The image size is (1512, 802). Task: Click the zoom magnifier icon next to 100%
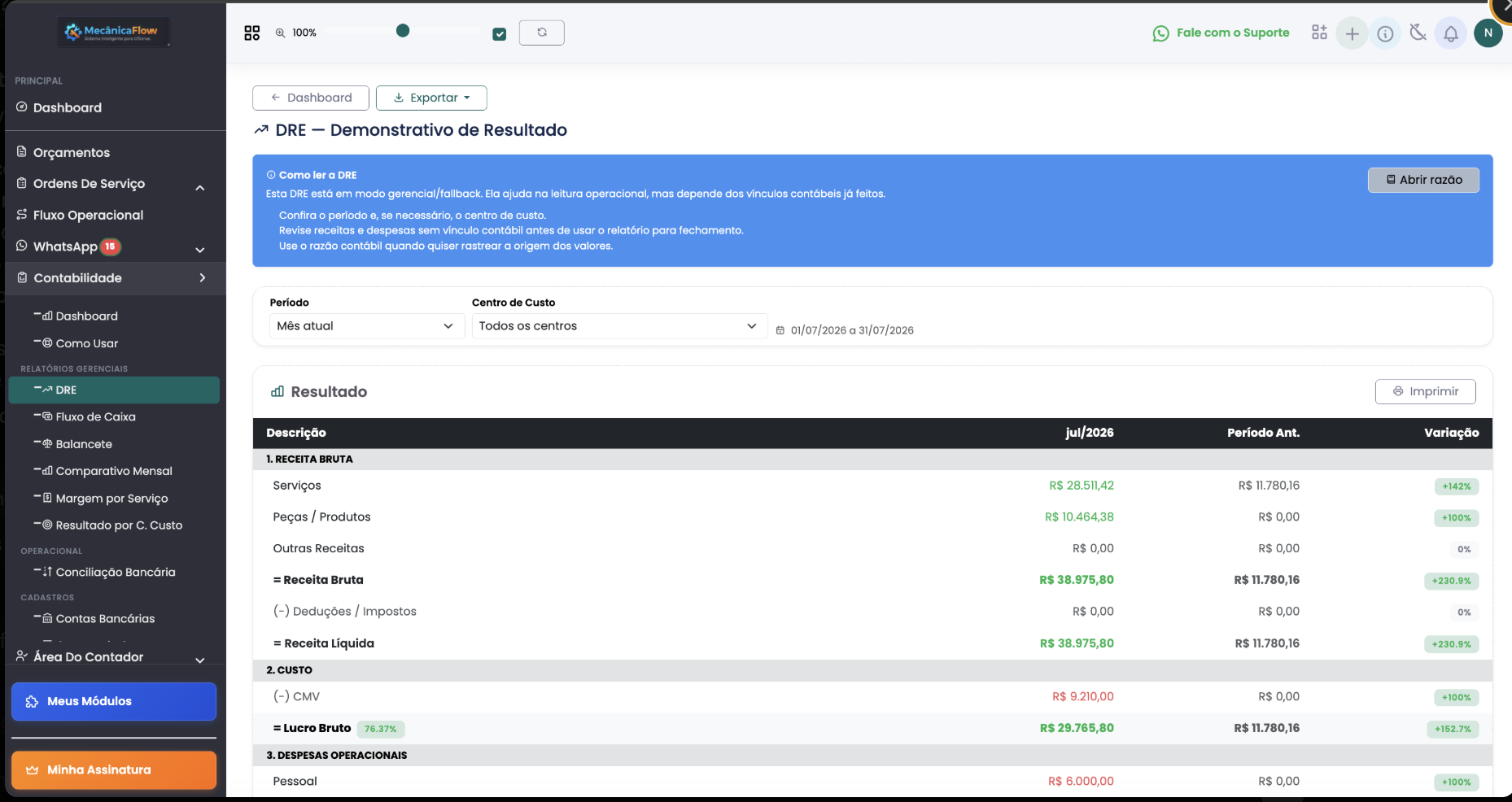[x=280, y=33]
